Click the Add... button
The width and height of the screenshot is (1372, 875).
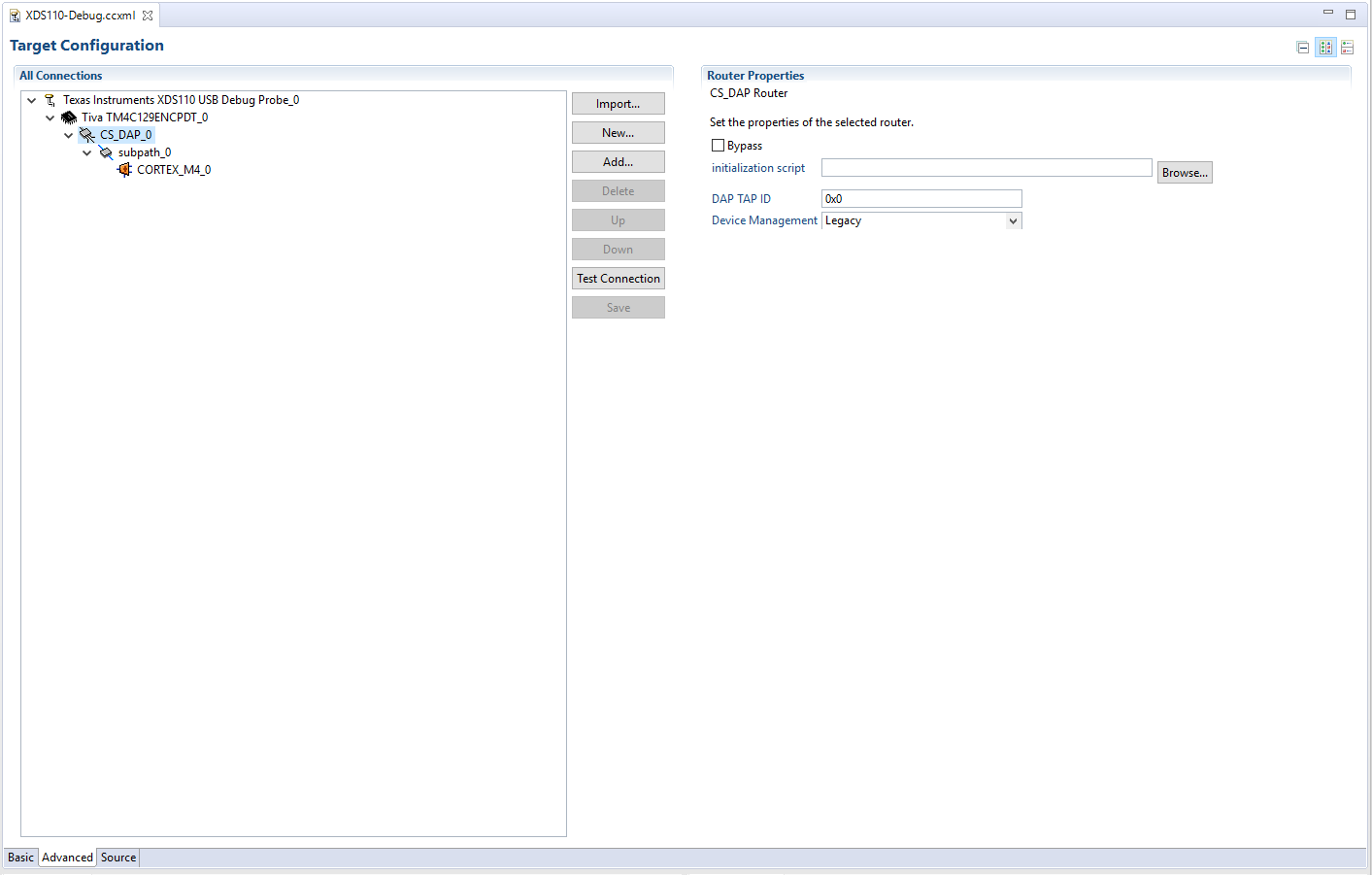(x=618, y=162)
